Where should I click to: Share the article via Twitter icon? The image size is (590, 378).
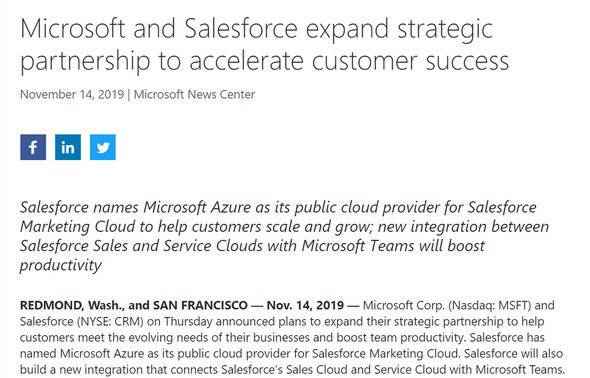click(103, 147)
